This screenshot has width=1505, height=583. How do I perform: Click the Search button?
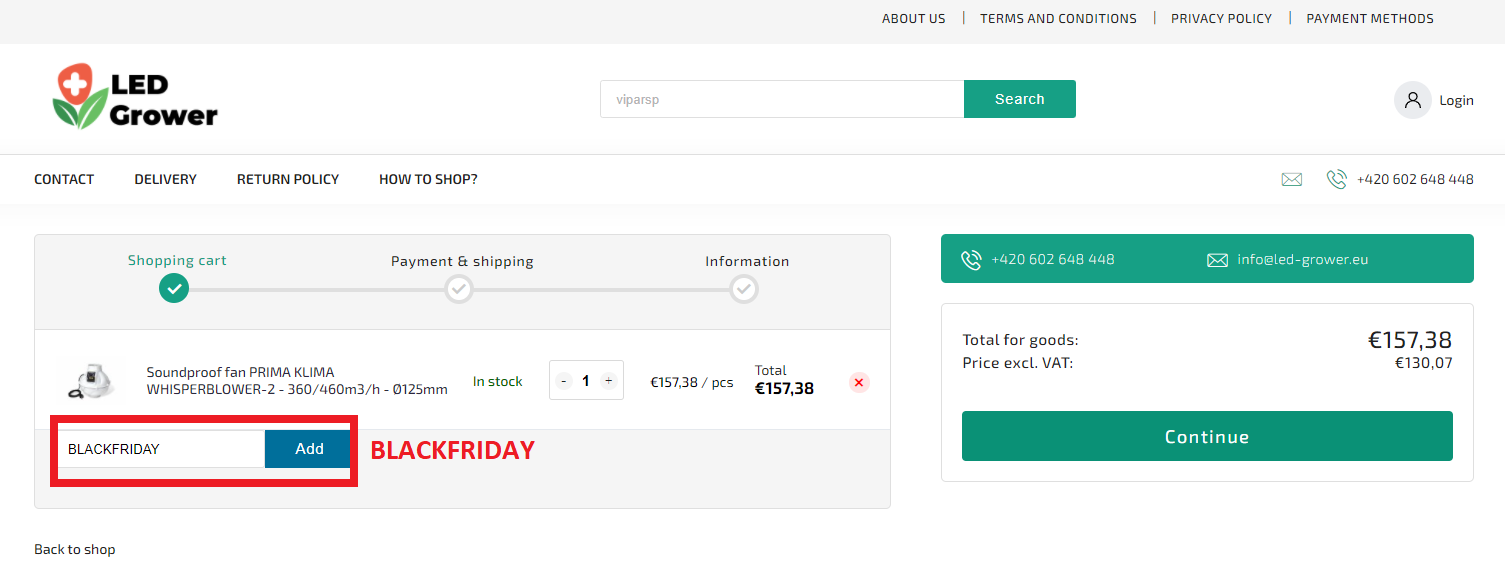1020,99
